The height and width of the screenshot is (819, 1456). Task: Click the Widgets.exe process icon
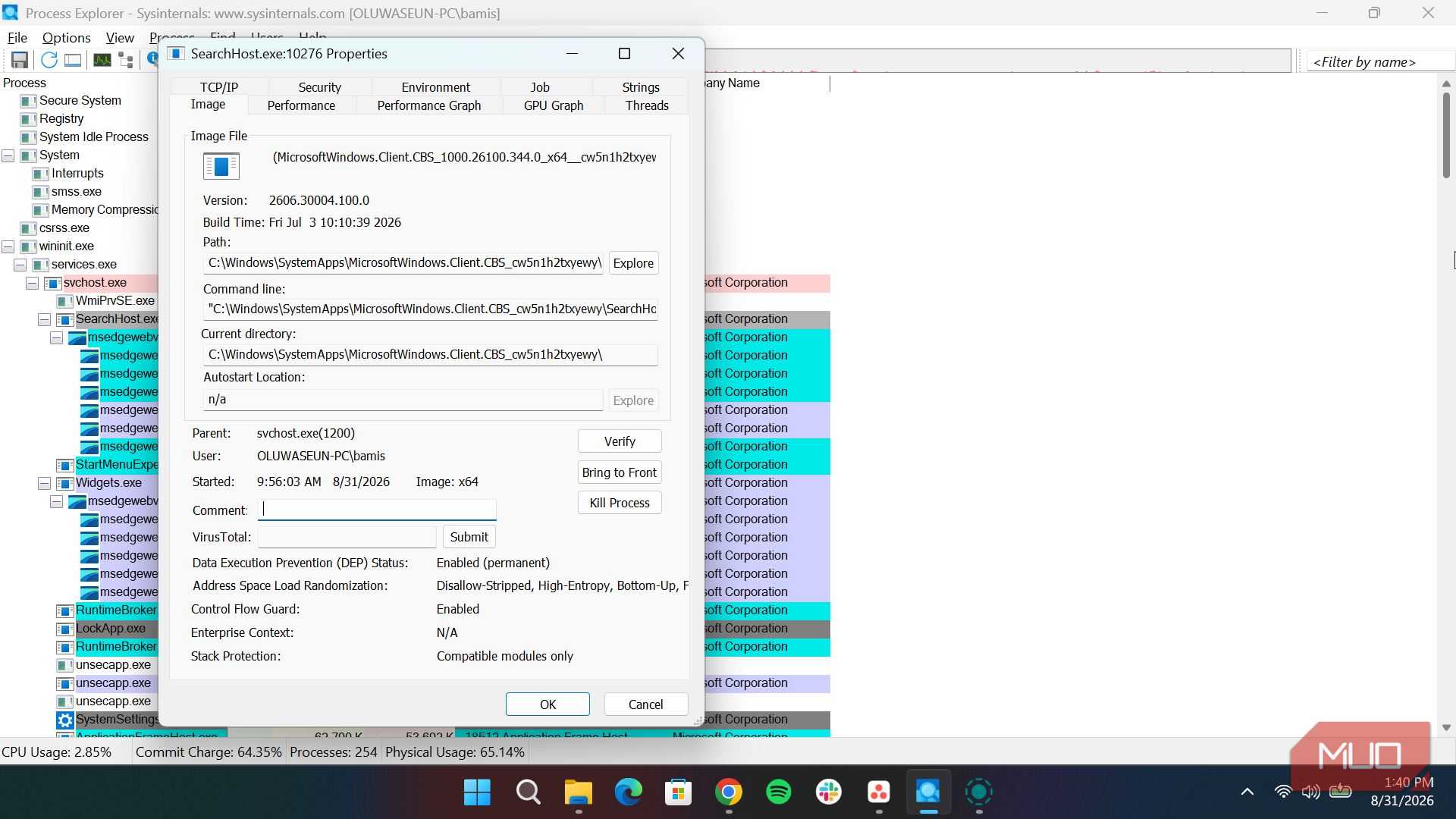65,483
